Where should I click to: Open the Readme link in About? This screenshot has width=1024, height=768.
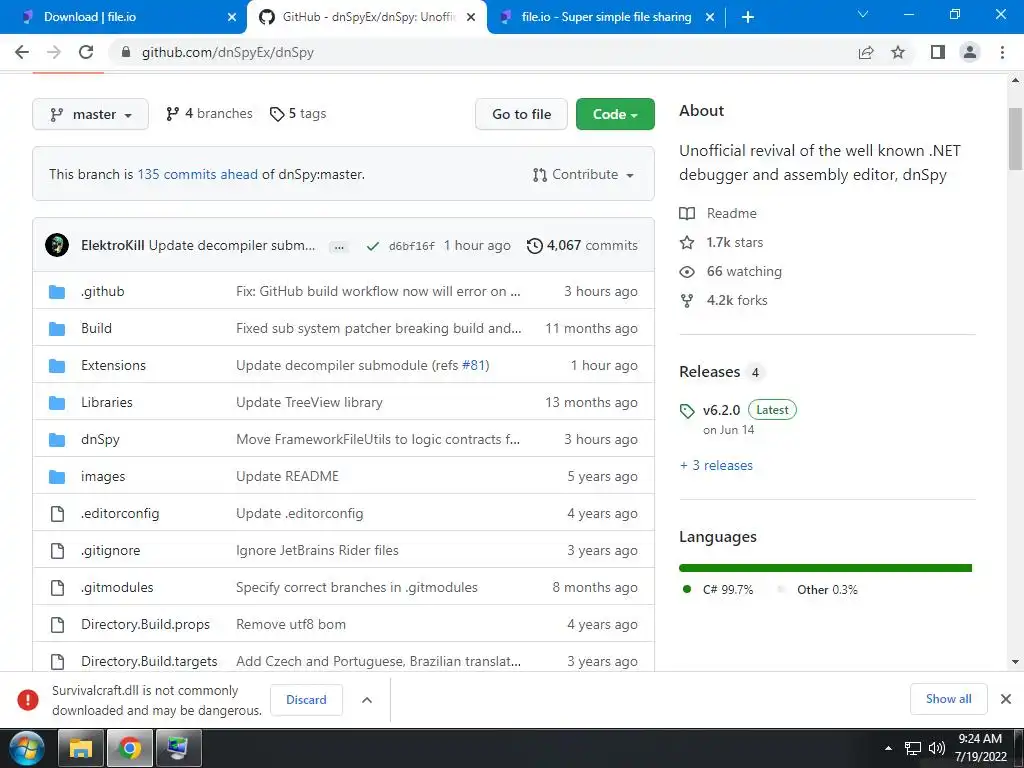click(x=718, y=214)
